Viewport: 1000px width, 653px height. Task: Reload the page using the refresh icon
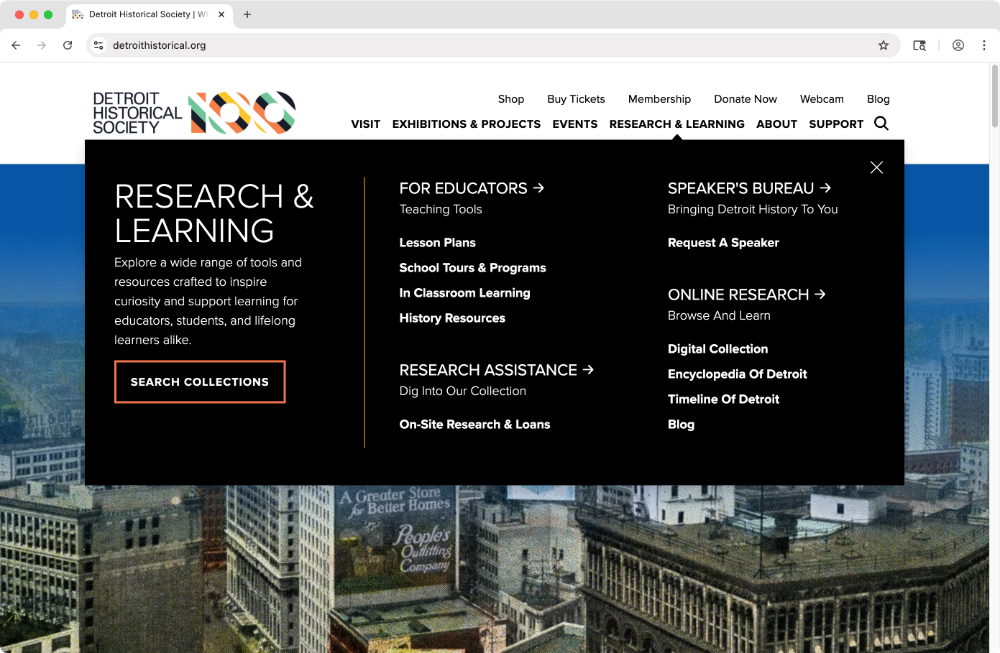[68, 45]
